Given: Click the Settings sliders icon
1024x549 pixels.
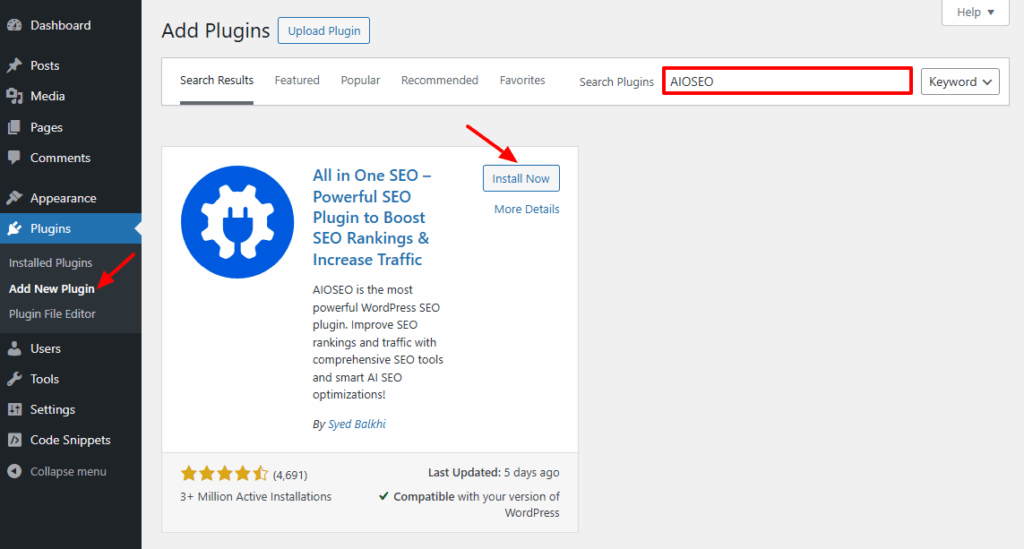Looking at the screenshot, I should (x=14, y=409).
